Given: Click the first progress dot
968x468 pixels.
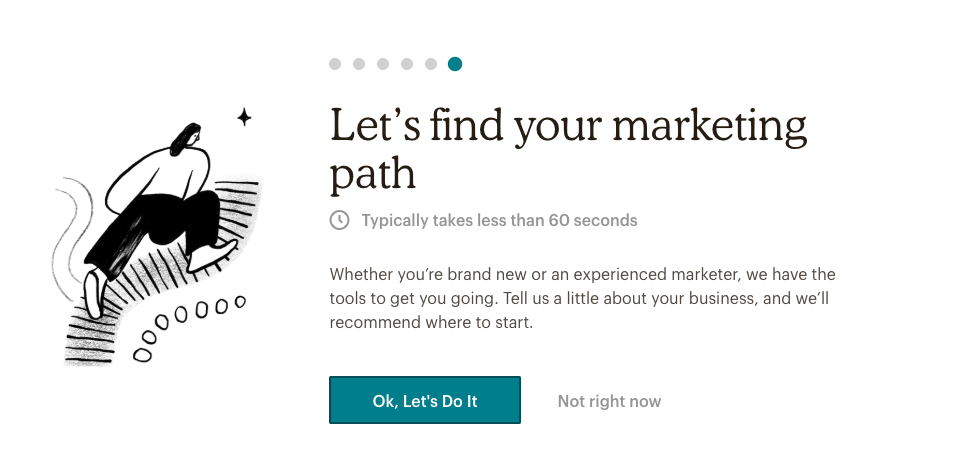Looking at the screenshot, I should point(335,64).
